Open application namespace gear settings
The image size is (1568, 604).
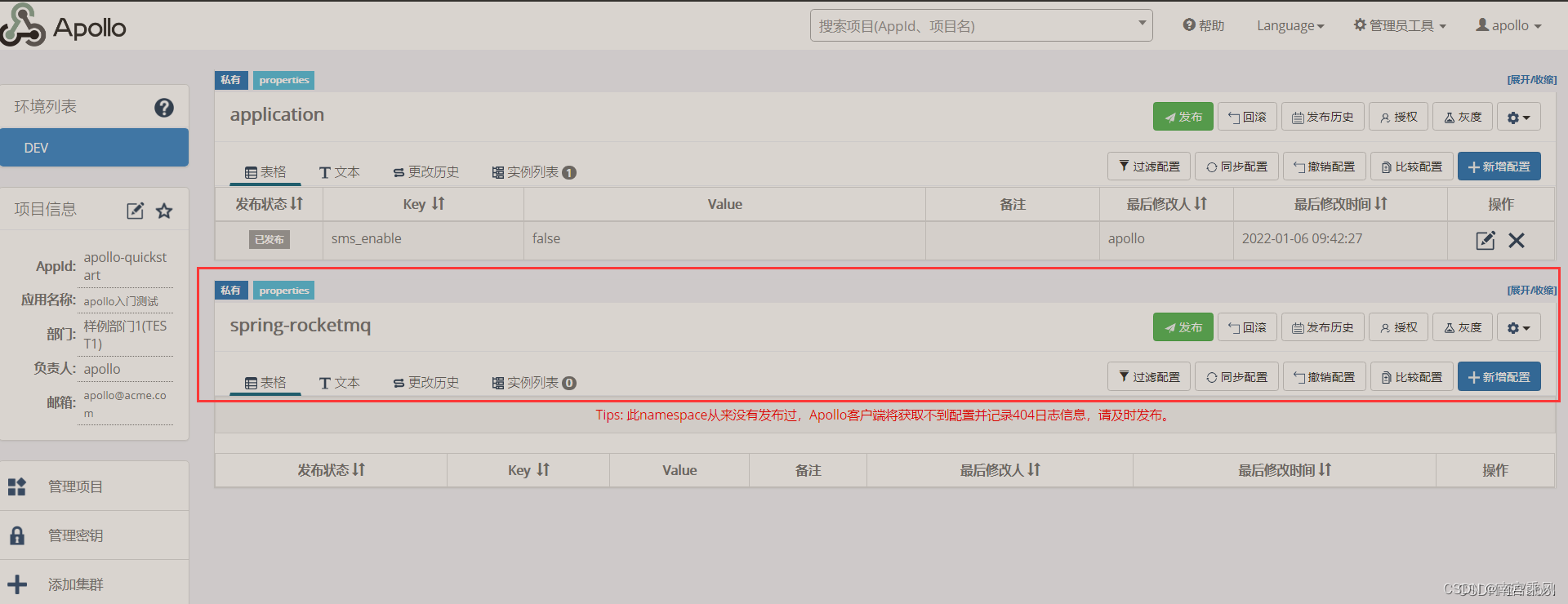pyautogui.click(x=1519, y=117)
